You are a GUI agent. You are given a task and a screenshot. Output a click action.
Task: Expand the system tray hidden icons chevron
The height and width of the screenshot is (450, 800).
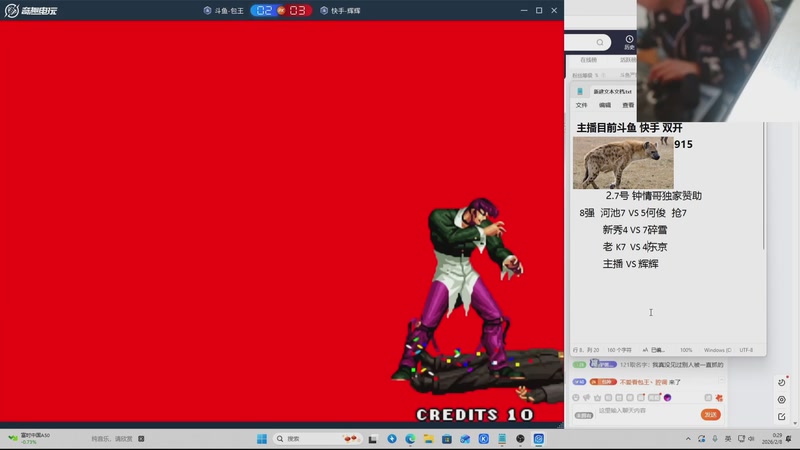pos(688,439)
